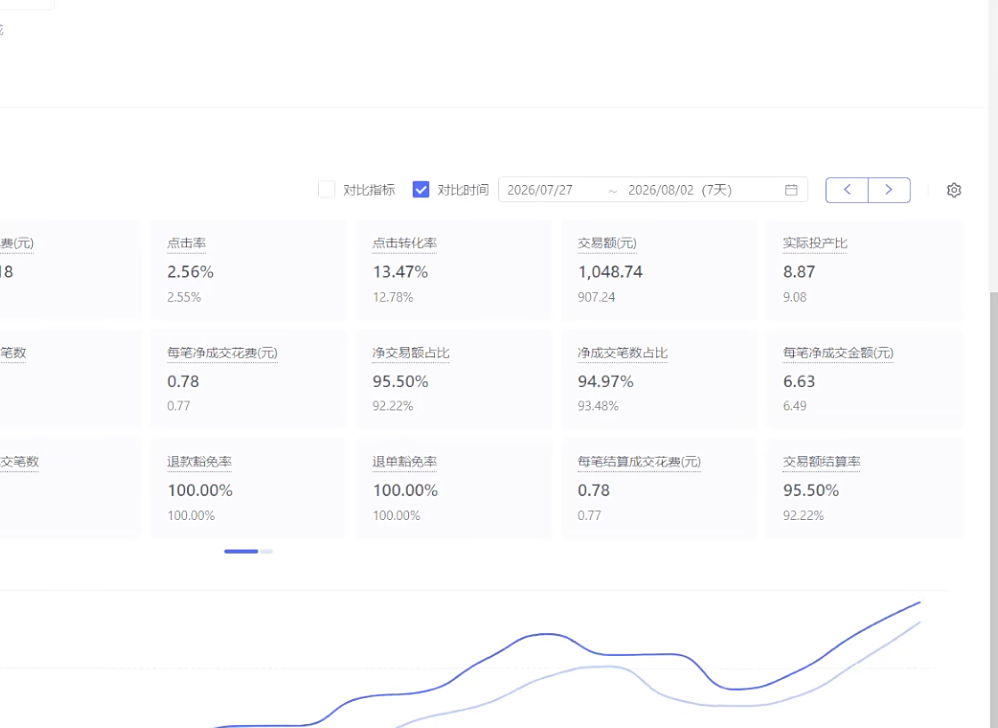Select the 交易额(元) metric card

click(659, 270)
